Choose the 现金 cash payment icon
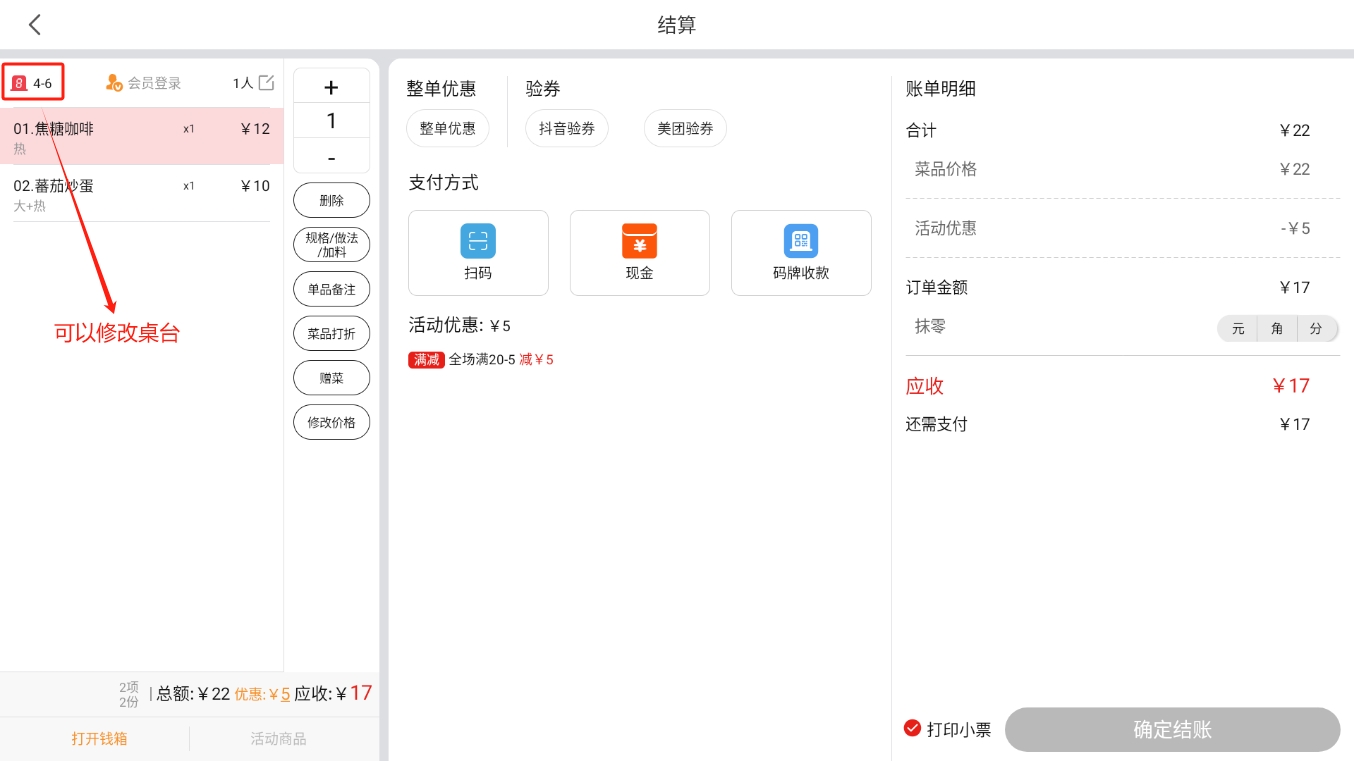The height and width of the screenshot is (761, 1354). (639, 241)
